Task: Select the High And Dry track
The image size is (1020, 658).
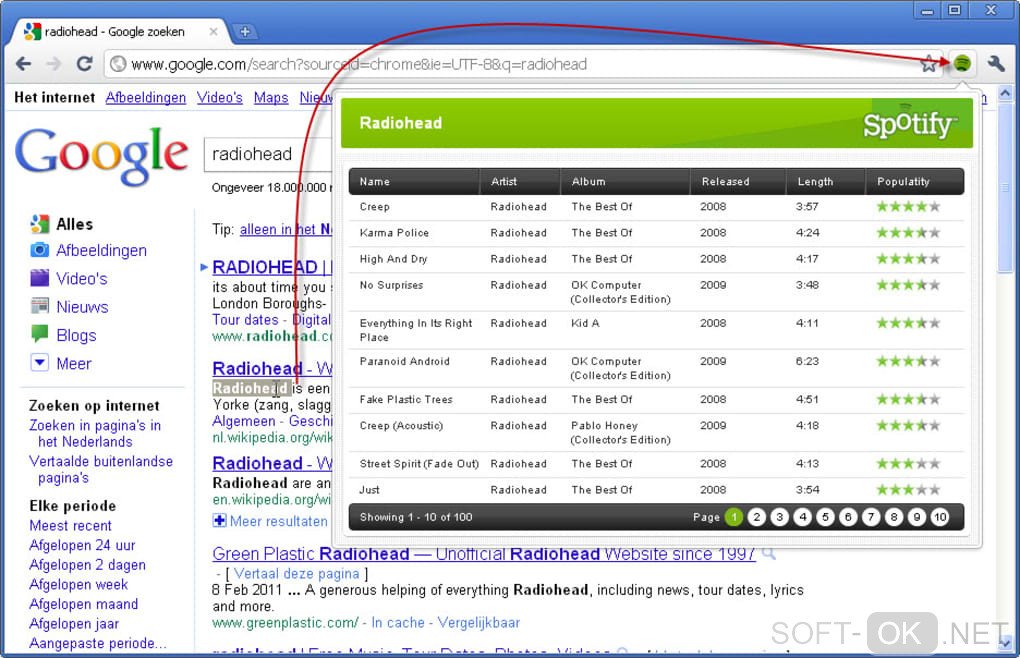Action: pyautogui.click(x=656, y=259)
